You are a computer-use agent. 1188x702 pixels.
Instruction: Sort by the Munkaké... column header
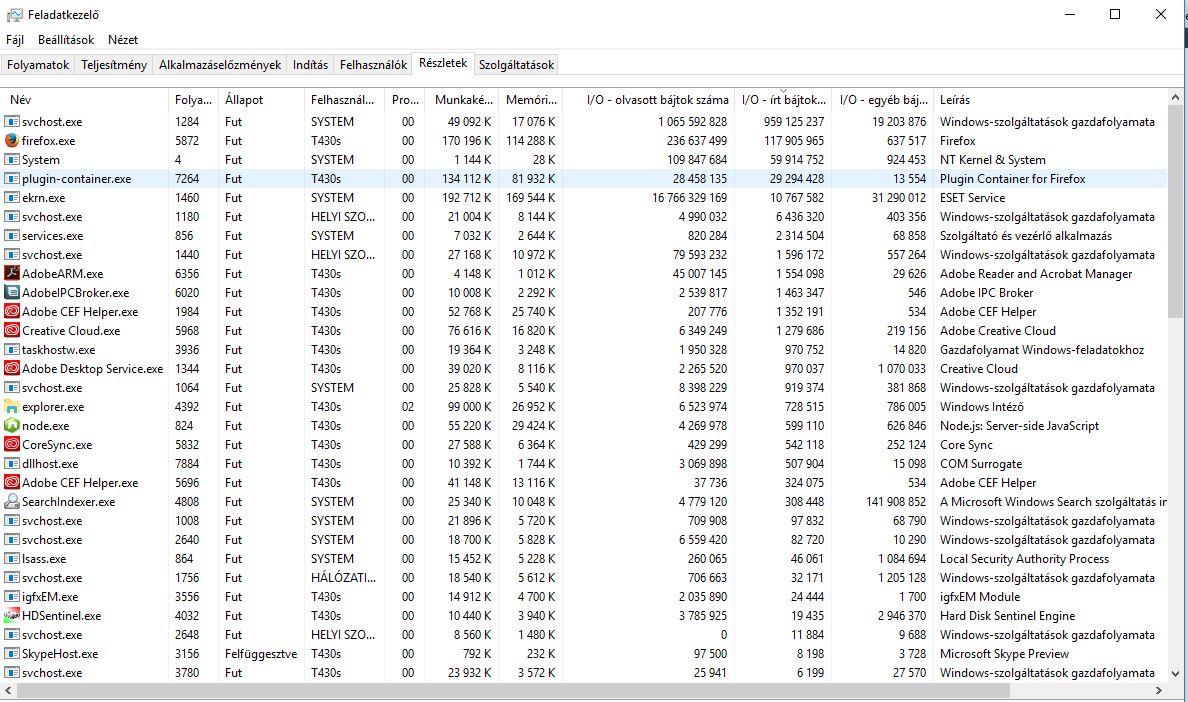(461, 100)
